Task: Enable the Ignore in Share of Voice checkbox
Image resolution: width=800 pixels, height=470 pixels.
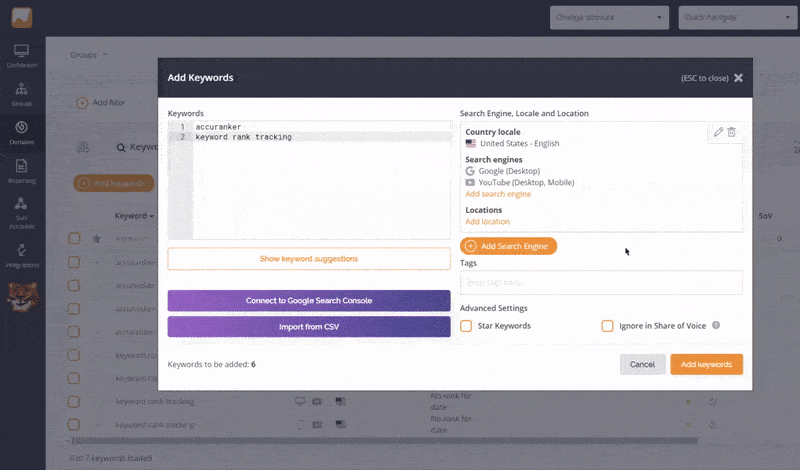Action: (607, 326)
